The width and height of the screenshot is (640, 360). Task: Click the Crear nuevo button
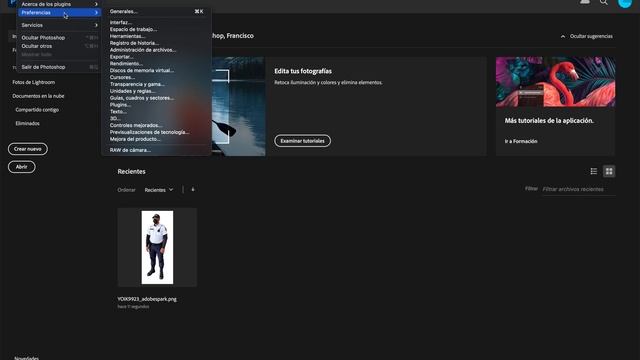(28, 149)
